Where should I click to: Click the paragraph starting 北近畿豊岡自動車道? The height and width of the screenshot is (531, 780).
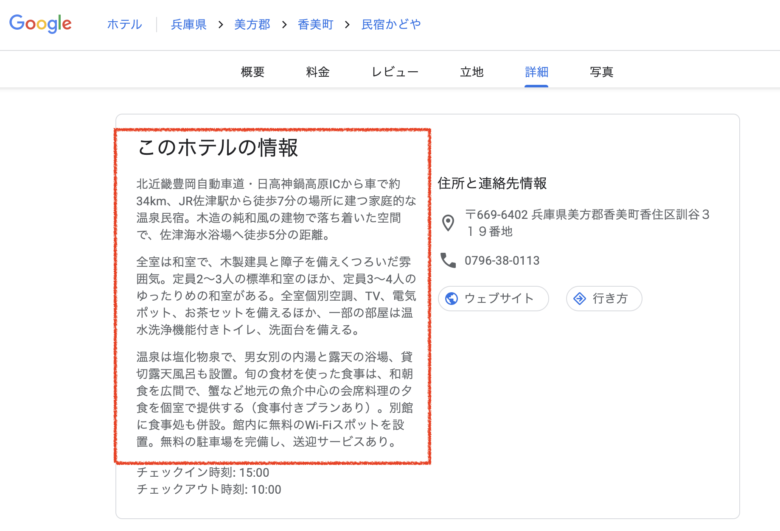276,210
